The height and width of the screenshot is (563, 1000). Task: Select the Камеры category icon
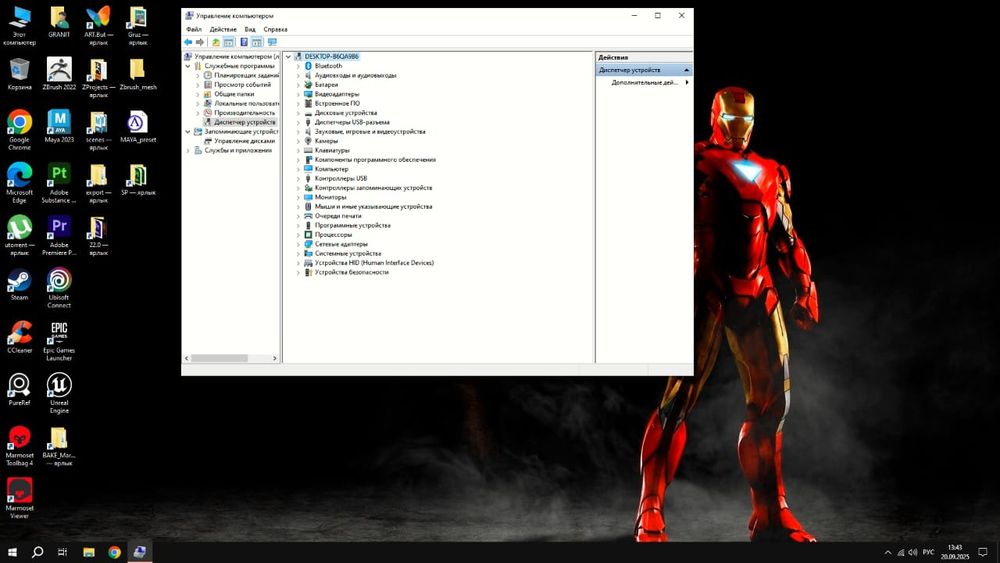click(x=308, y=140)
